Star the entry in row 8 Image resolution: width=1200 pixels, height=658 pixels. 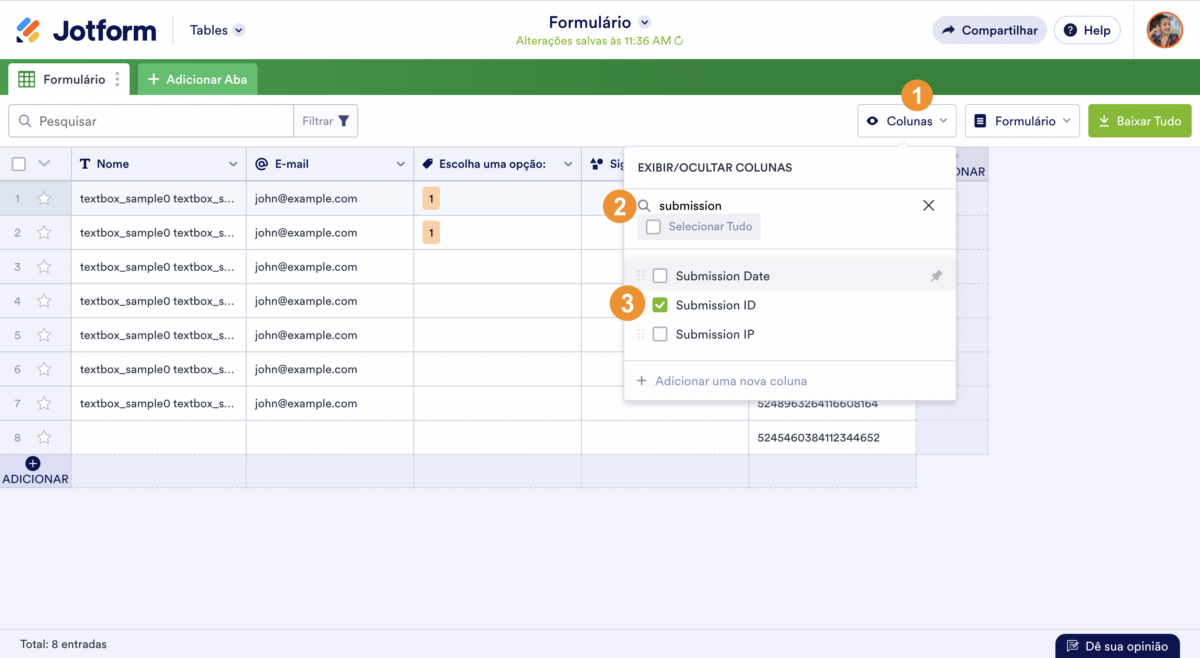pos(44,437)
